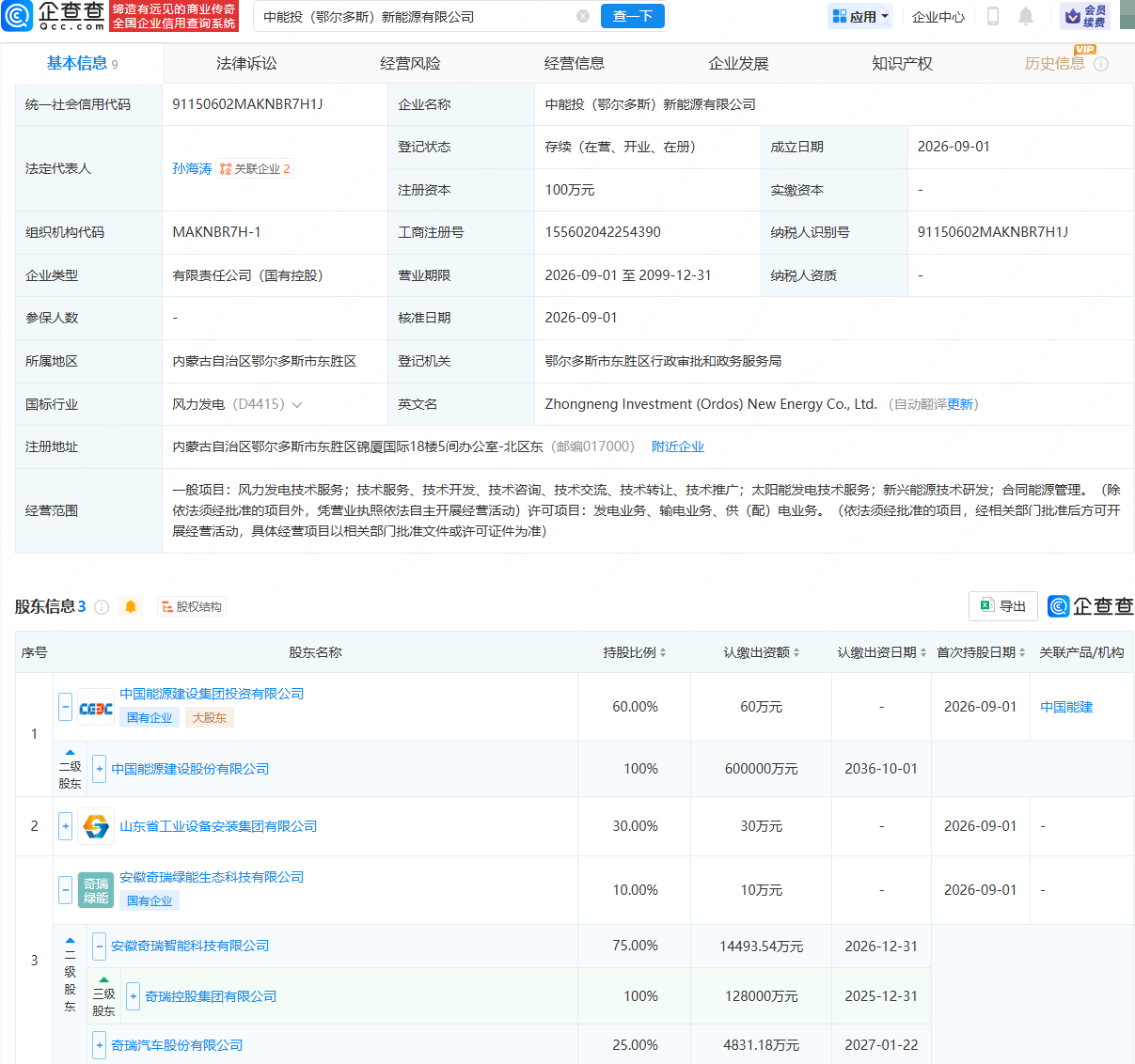Click the VIP membership renewal badge

click(x=1085, y=16)
